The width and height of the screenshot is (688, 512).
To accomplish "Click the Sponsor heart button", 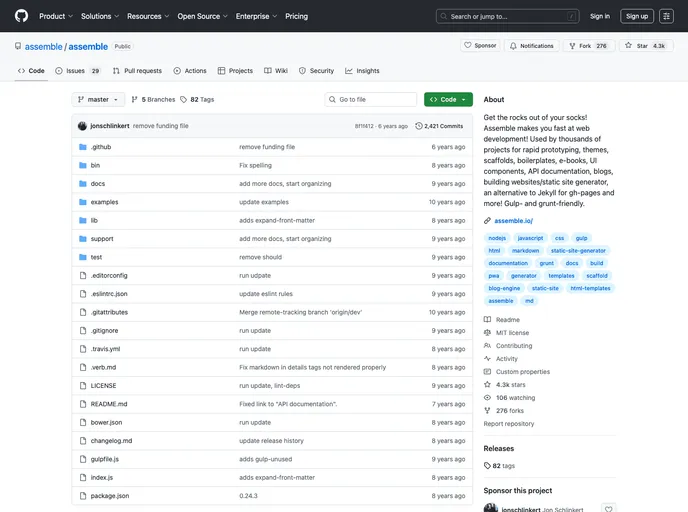I will [x=480, y=46].
